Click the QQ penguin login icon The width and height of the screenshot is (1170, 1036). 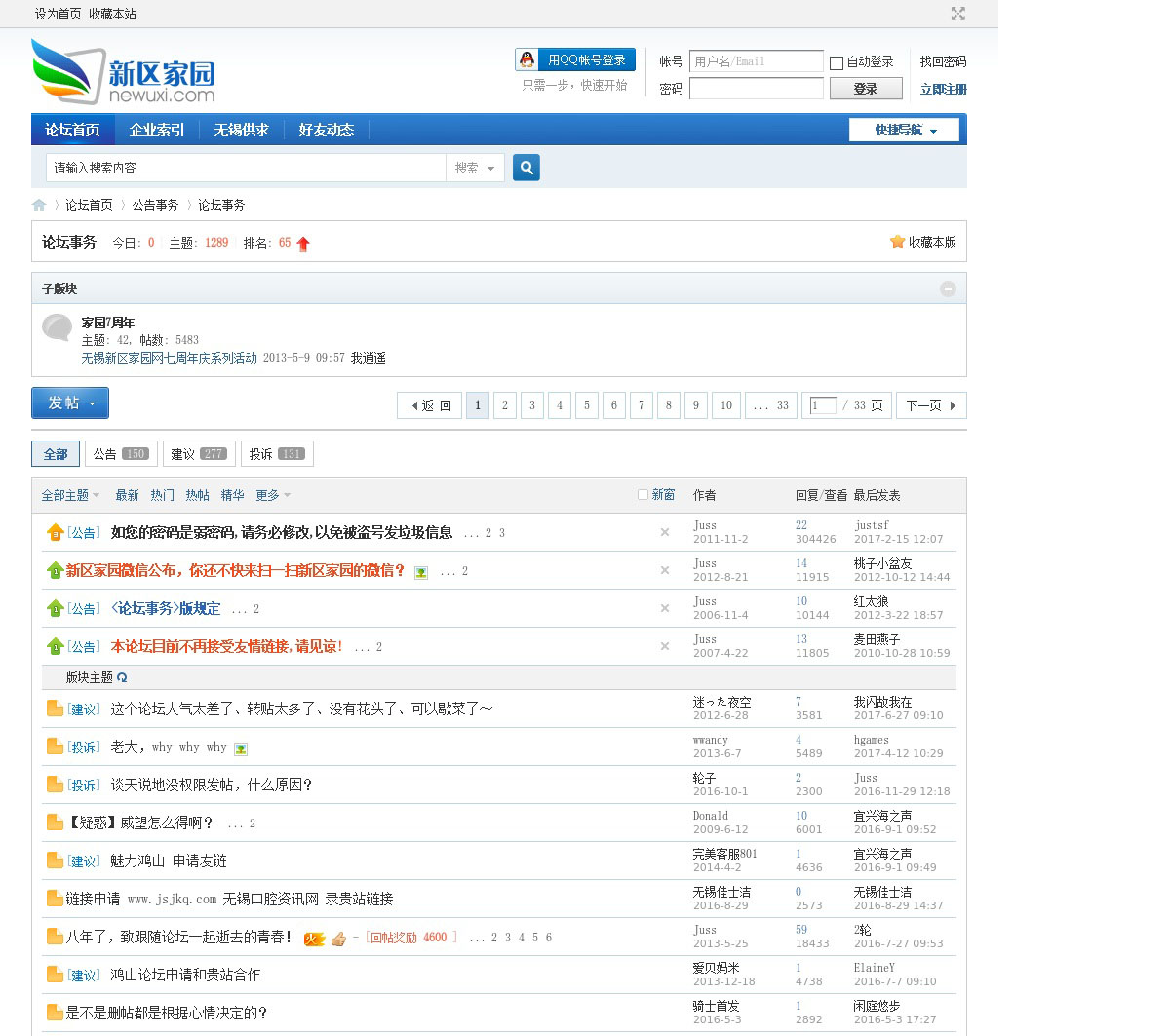point(526,60)
